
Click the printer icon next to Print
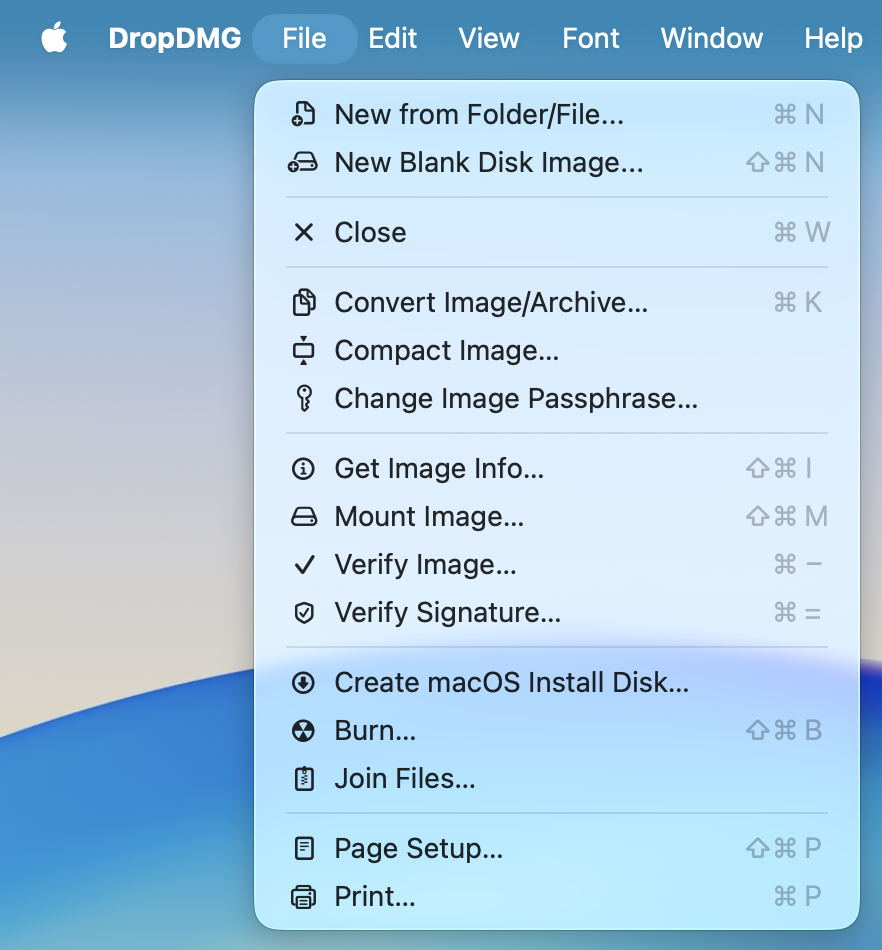(x=304, y=896)
